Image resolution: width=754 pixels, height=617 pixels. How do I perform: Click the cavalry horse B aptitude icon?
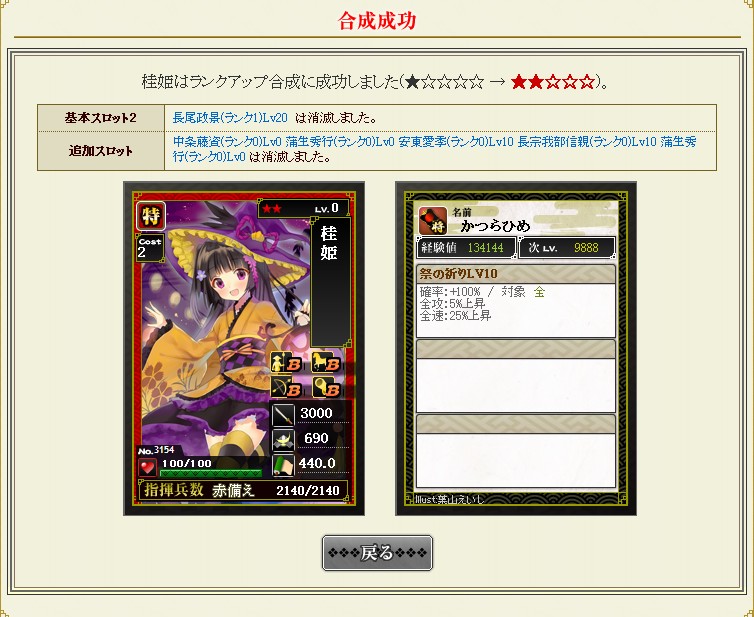[x=326, y=363]
